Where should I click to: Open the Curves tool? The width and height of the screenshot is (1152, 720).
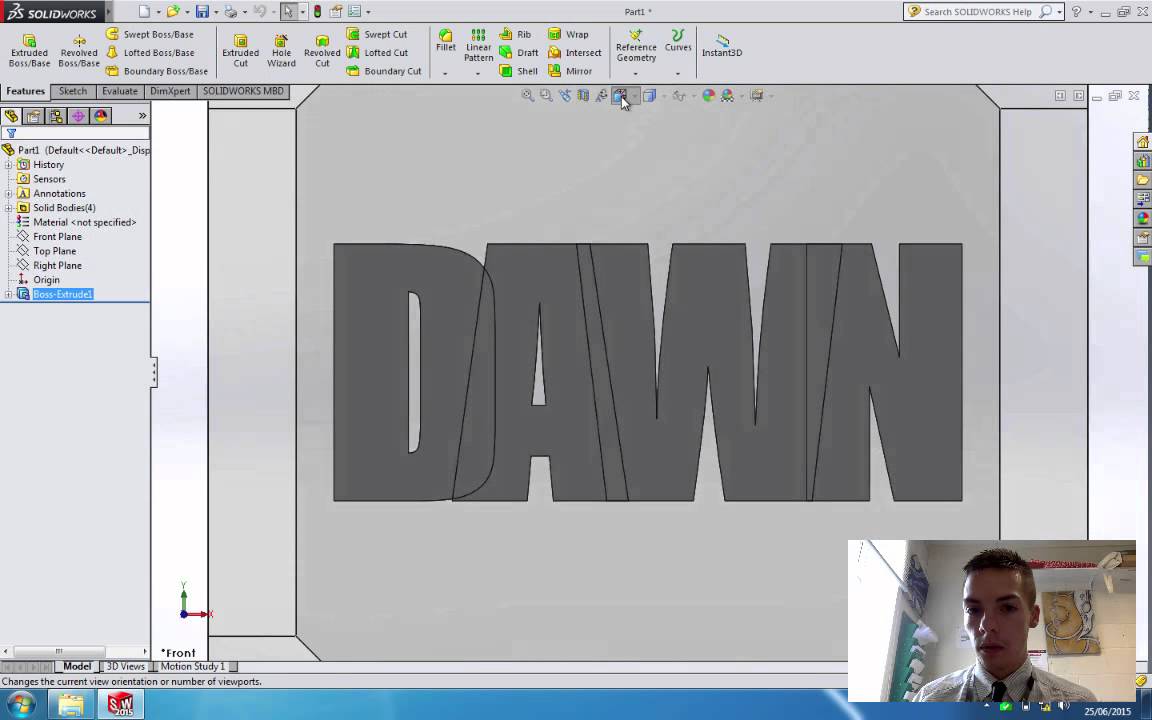pyautogui.click(x=677, y=40)
